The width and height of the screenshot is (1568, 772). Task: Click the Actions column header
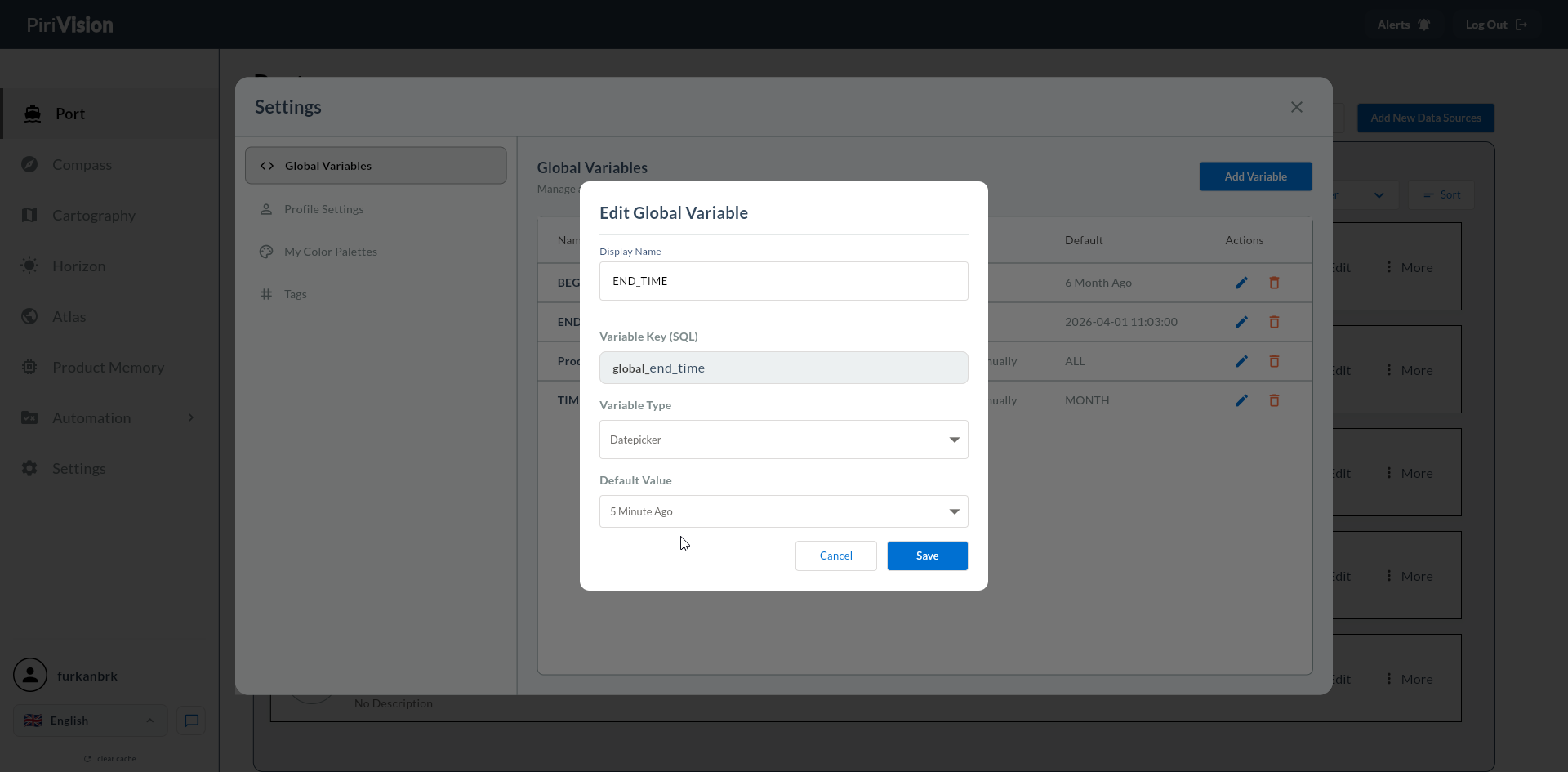pos(1244,240)
